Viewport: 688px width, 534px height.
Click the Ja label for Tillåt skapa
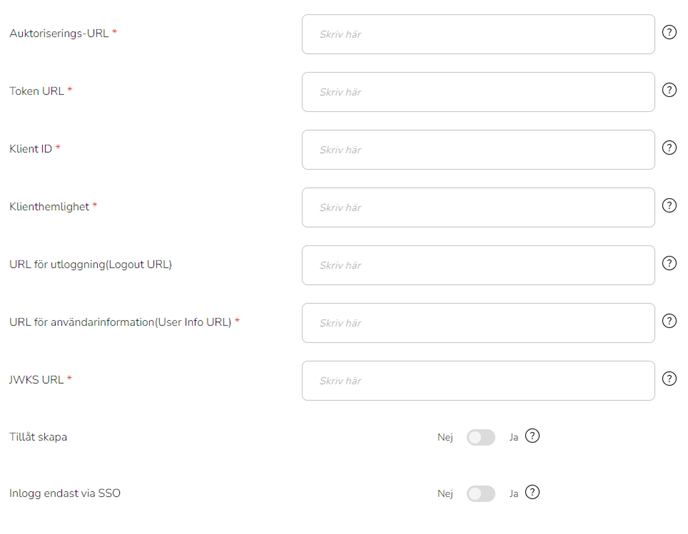click(x=514, y=437)
